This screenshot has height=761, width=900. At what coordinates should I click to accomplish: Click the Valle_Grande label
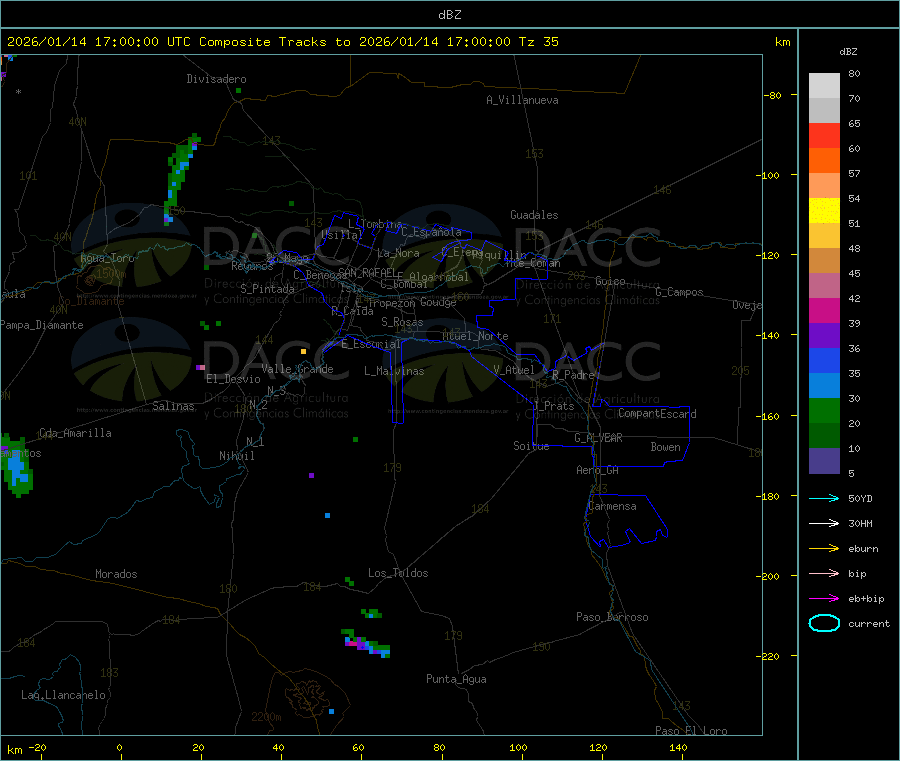297,369
